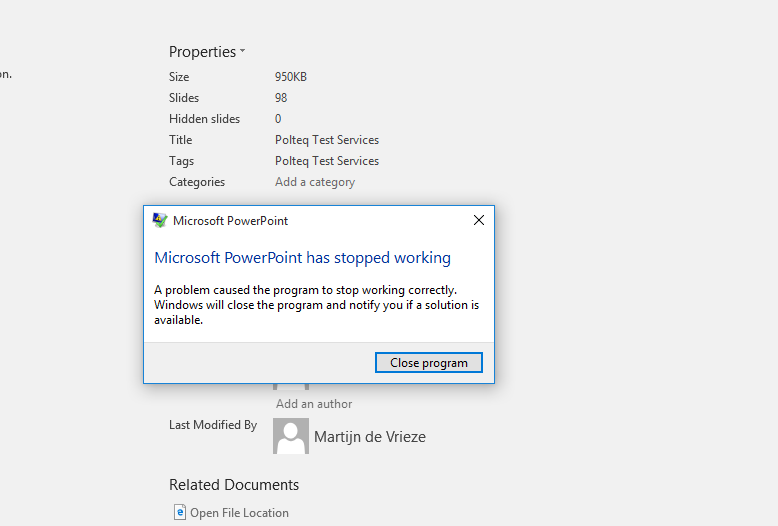778x526 pixels.
Task: Click the Title label
Action: (x=180, y=140)
